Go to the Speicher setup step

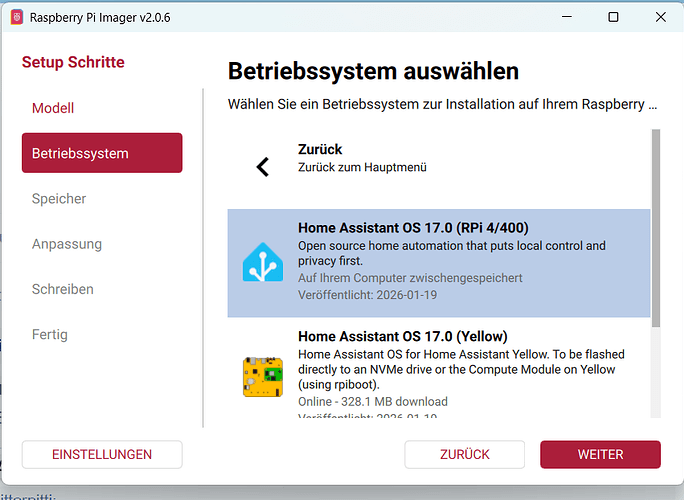click(102, 199)
